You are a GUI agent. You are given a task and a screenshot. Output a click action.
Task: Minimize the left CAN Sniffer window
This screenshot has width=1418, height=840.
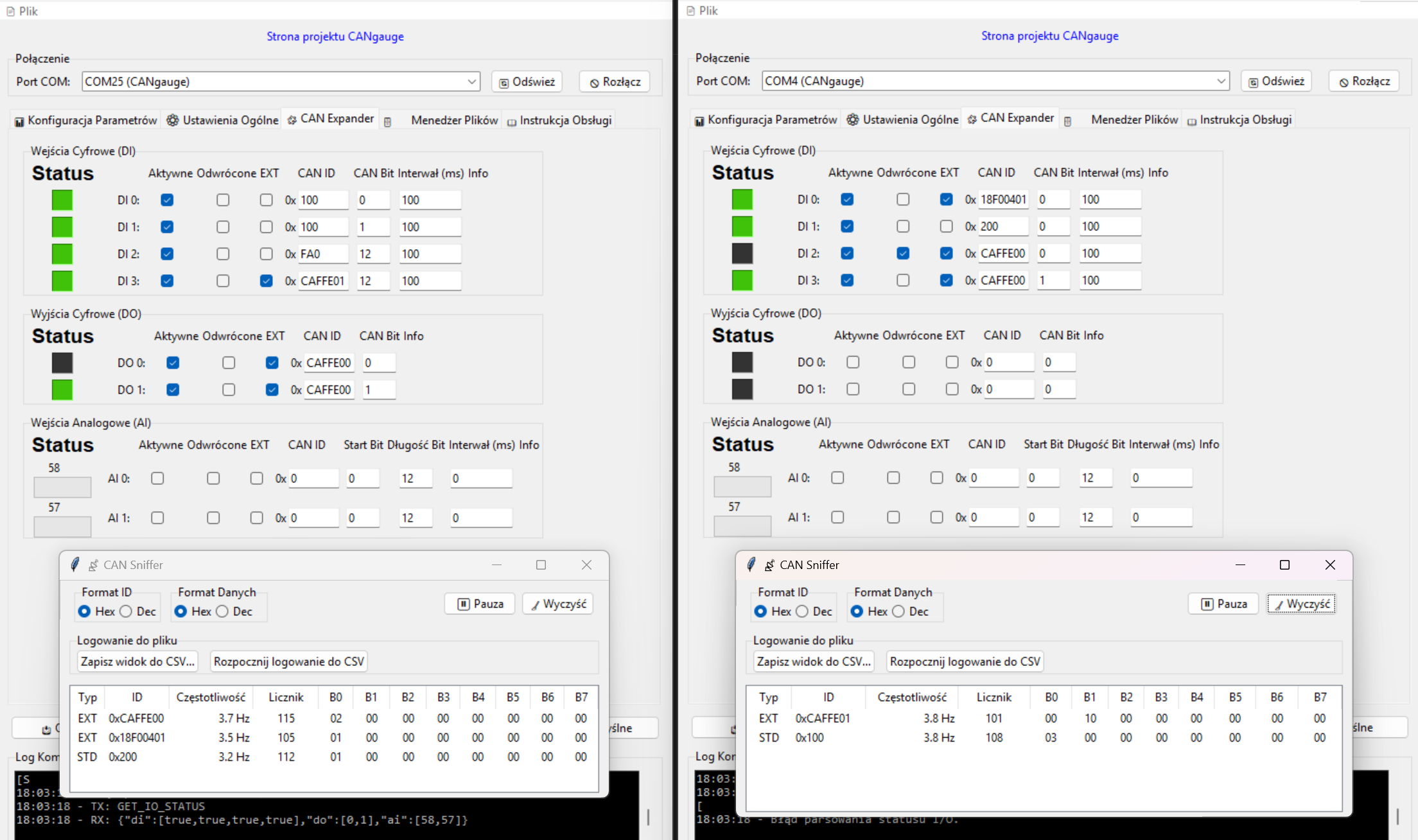point(496,564)
